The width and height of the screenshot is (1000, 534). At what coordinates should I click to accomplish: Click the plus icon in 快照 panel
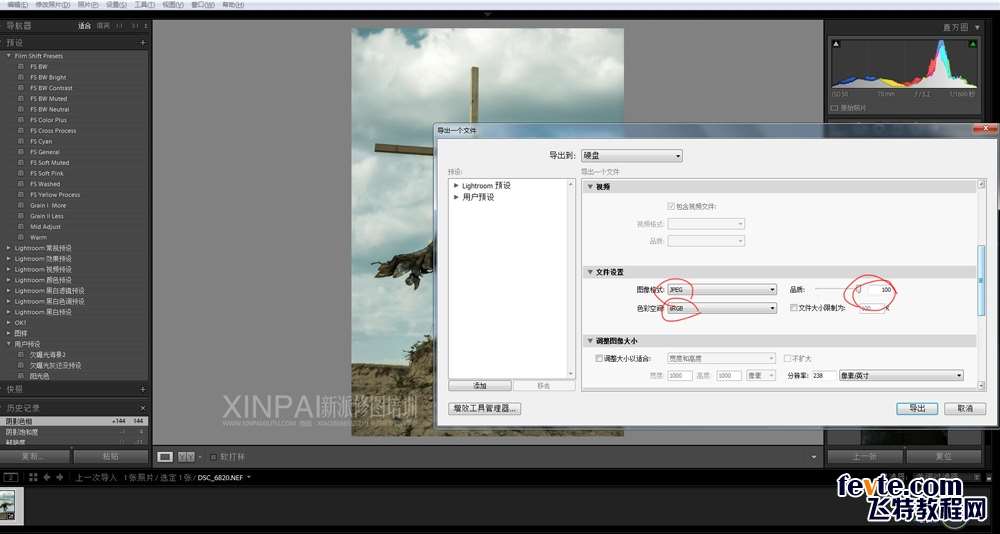click(143, 389)
